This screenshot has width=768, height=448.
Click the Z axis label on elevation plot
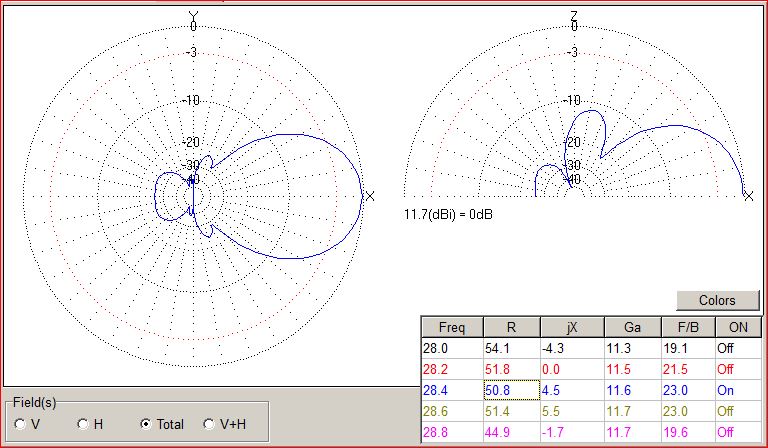pyautogui.click(x=574, y=15)
